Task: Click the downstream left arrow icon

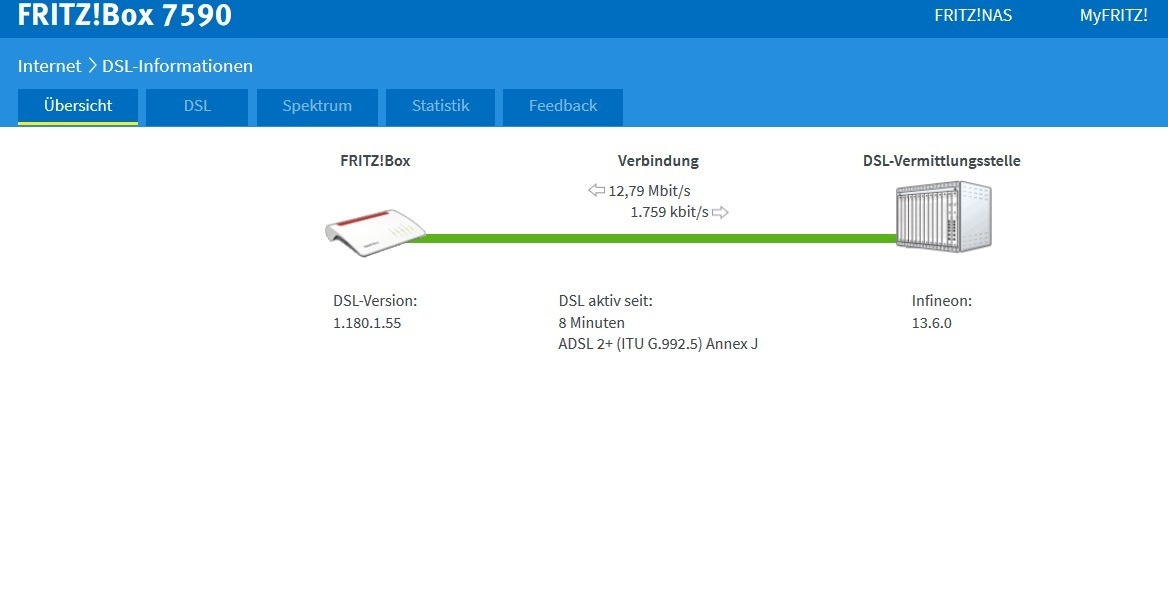Action: coord(596,190)
